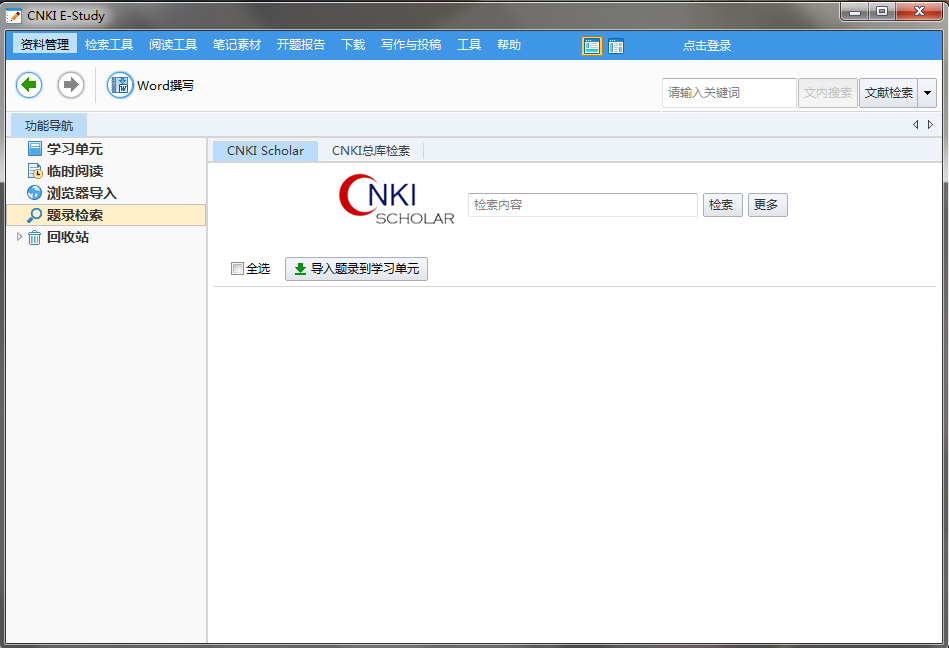The height and width of the screenshot is (648, 949).
Task: Open 临时阅读 in the sidebar
Action: point(74,171)
